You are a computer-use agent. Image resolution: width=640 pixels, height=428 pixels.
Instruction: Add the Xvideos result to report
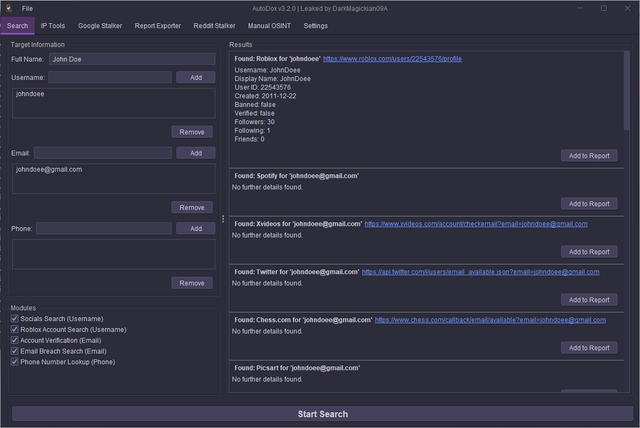(x=589, y=252)
